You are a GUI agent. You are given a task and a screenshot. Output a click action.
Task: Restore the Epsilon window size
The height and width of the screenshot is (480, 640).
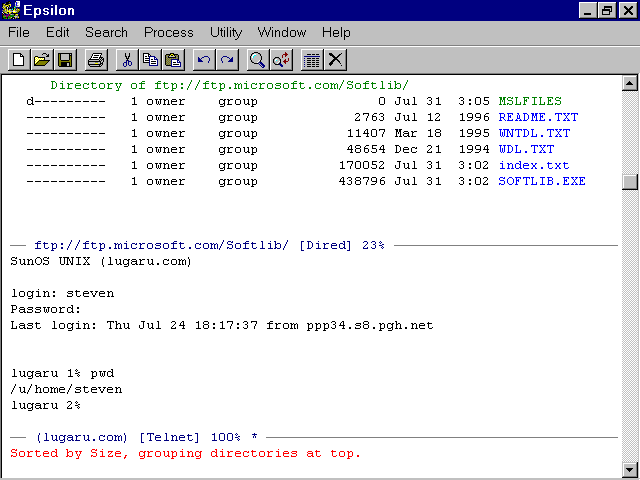607,10
